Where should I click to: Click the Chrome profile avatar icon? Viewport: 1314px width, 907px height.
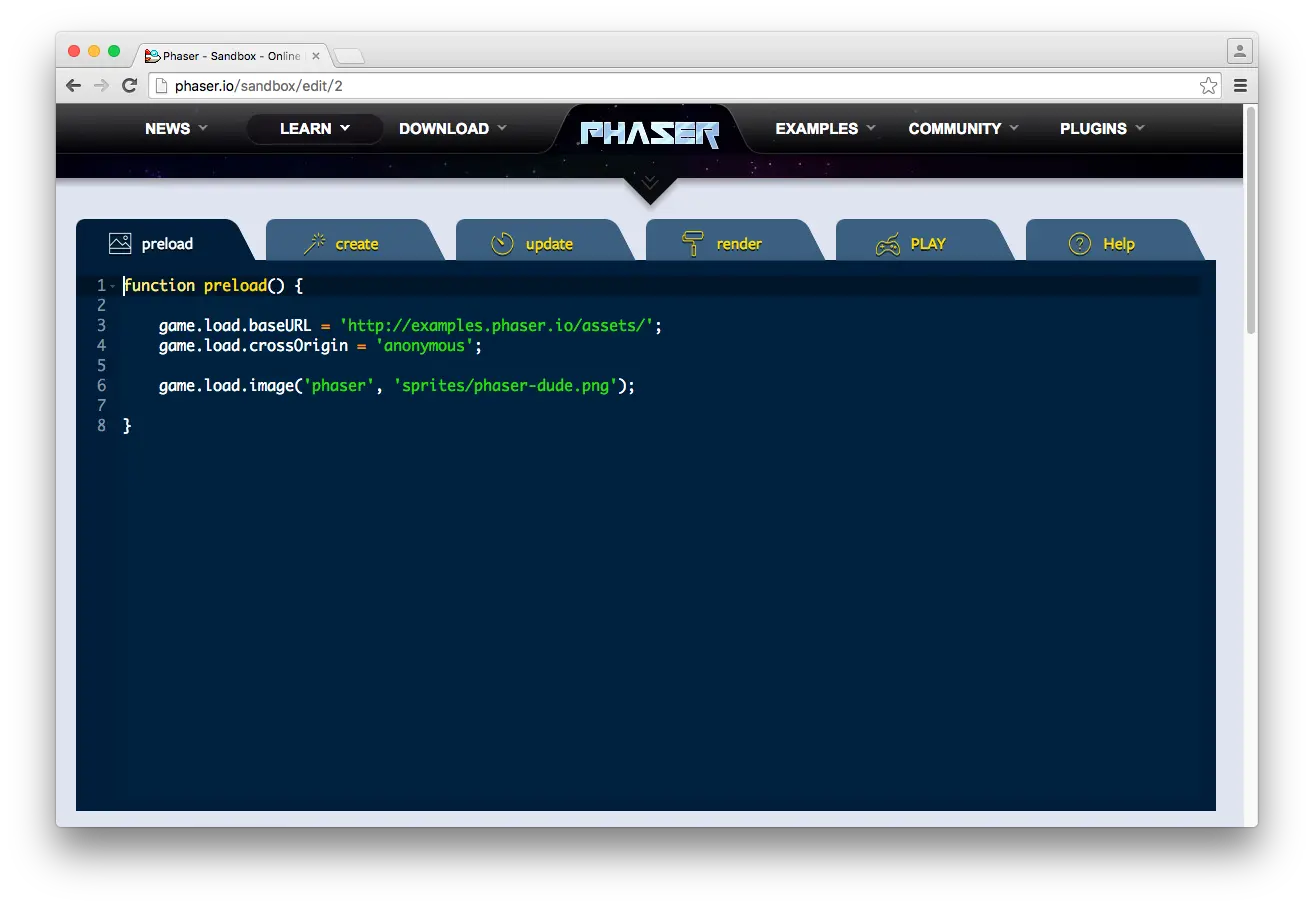[1240, 51]
